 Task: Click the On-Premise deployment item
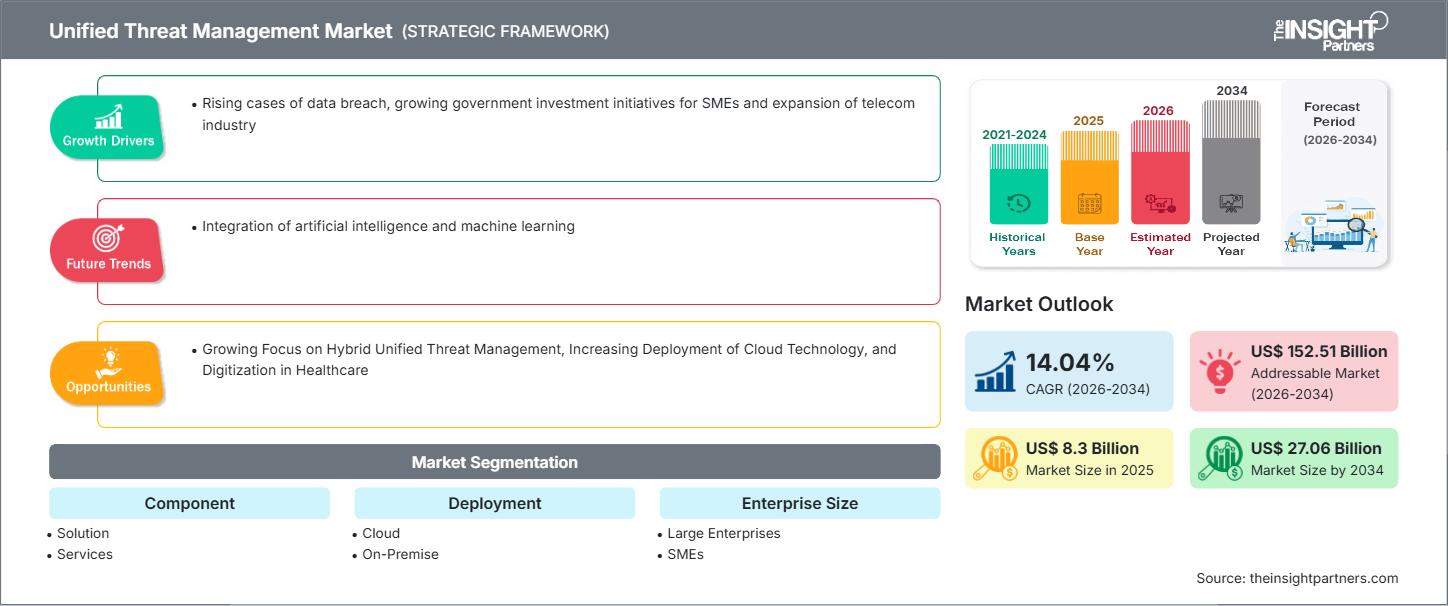coord(400,554)
